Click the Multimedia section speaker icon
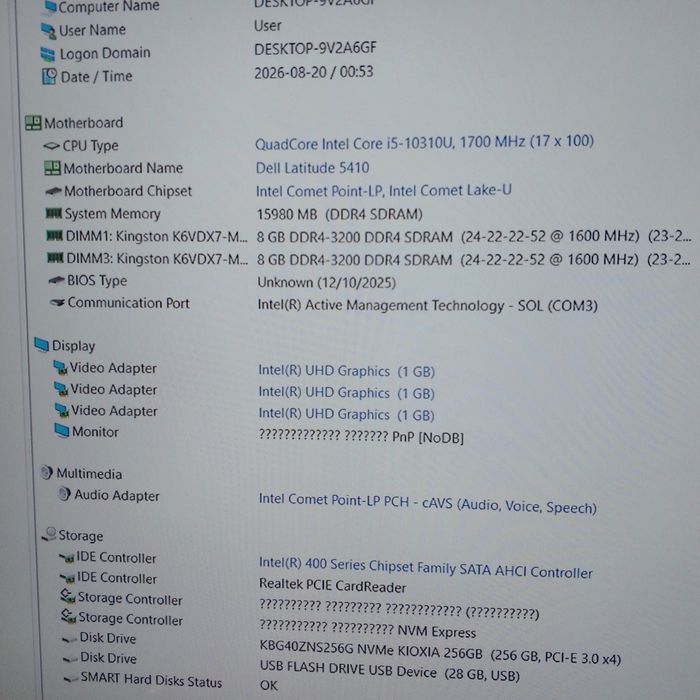Screen dimensions: 700x700 pyautogui.click(x=46, y=472)
